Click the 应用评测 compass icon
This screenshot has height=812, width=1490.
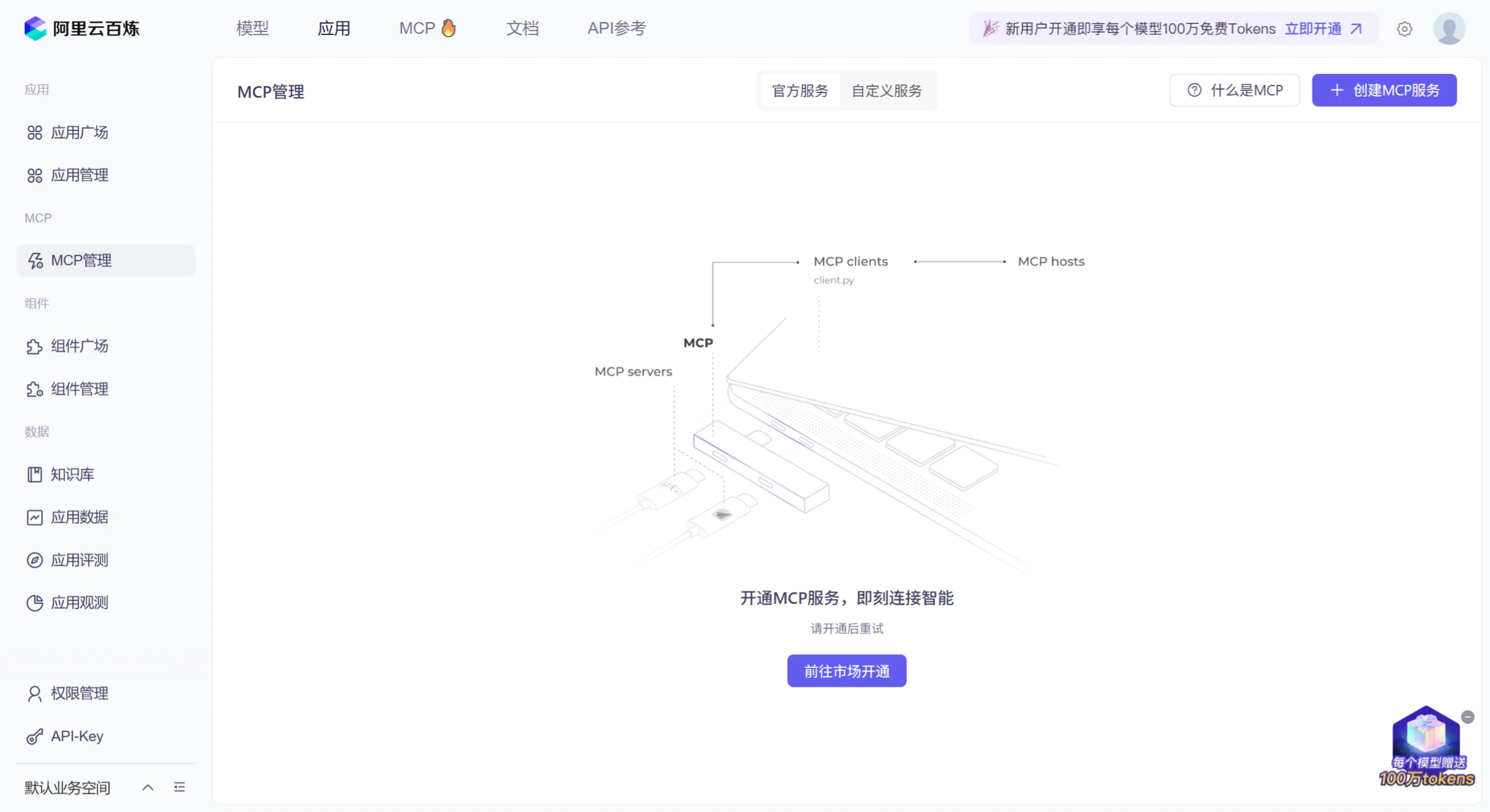click(x=34, y=560)
